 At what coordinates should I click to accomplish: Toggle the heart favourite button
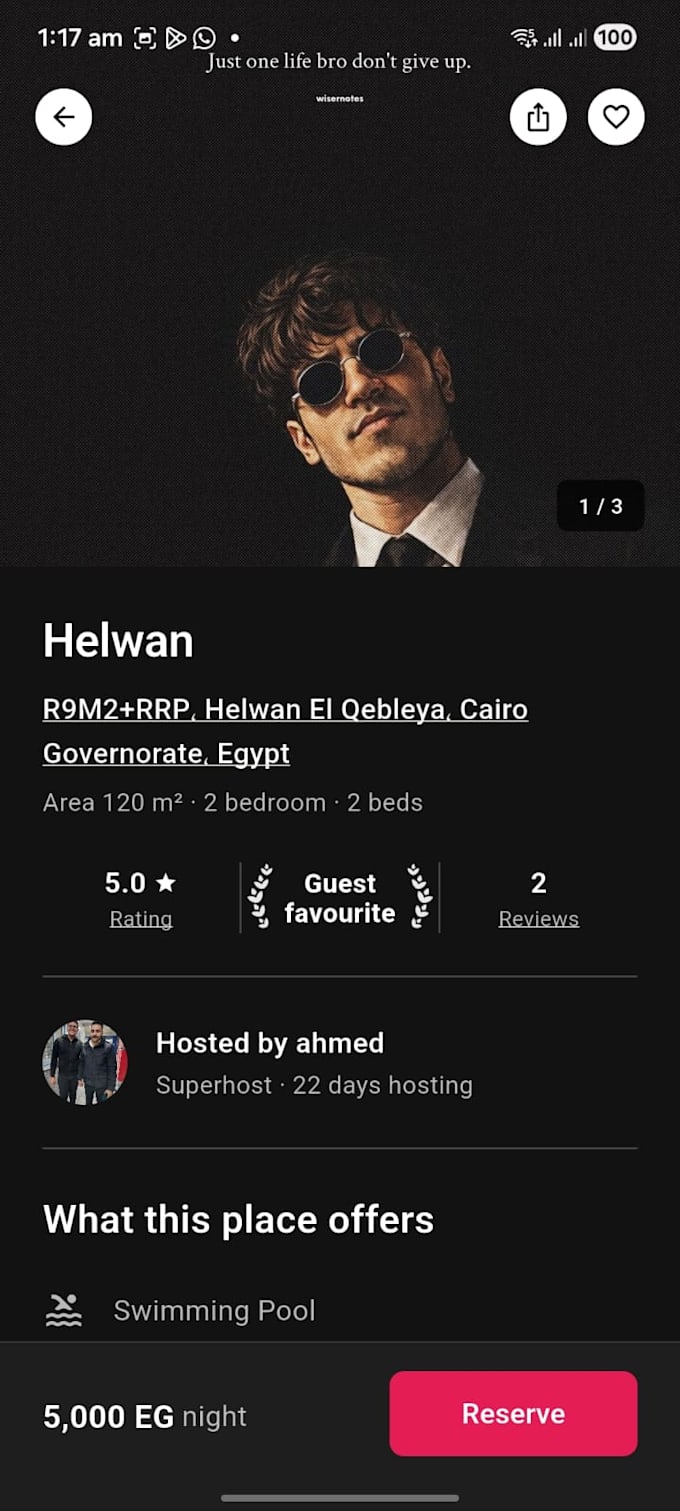pyautogui.click(x=616, y=117)
